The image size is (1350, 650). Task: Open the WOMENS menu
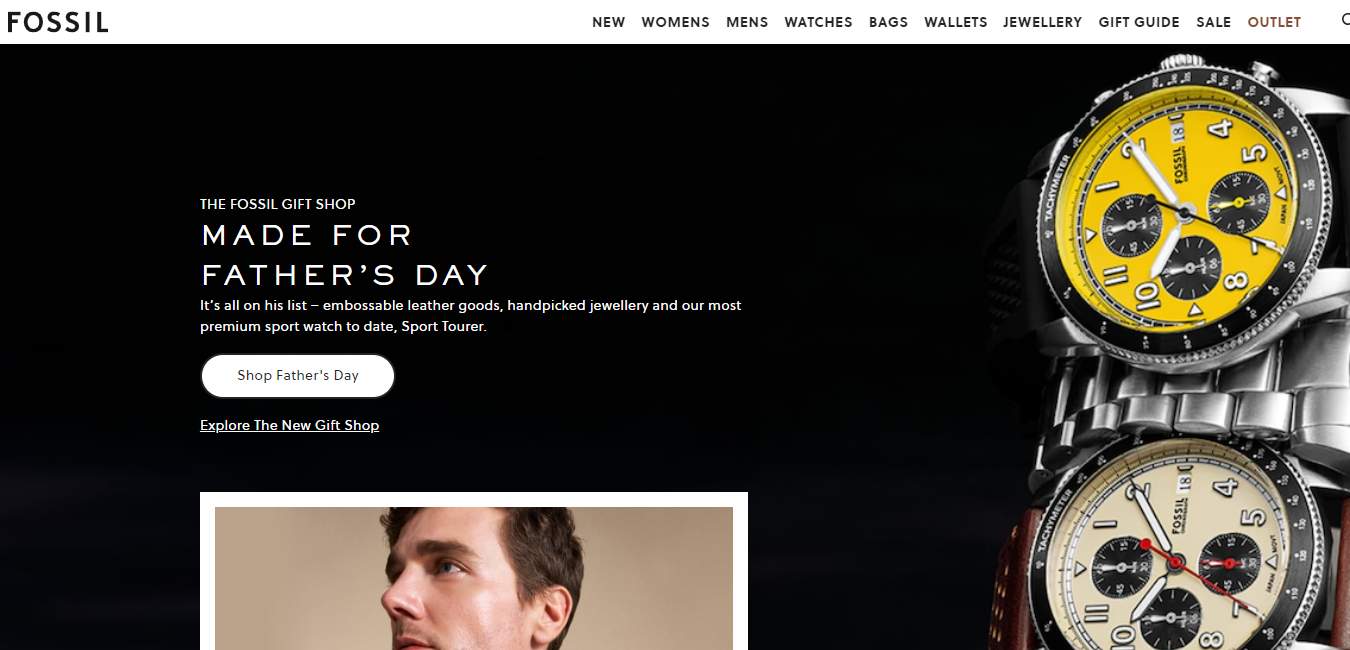coord(675,22)
